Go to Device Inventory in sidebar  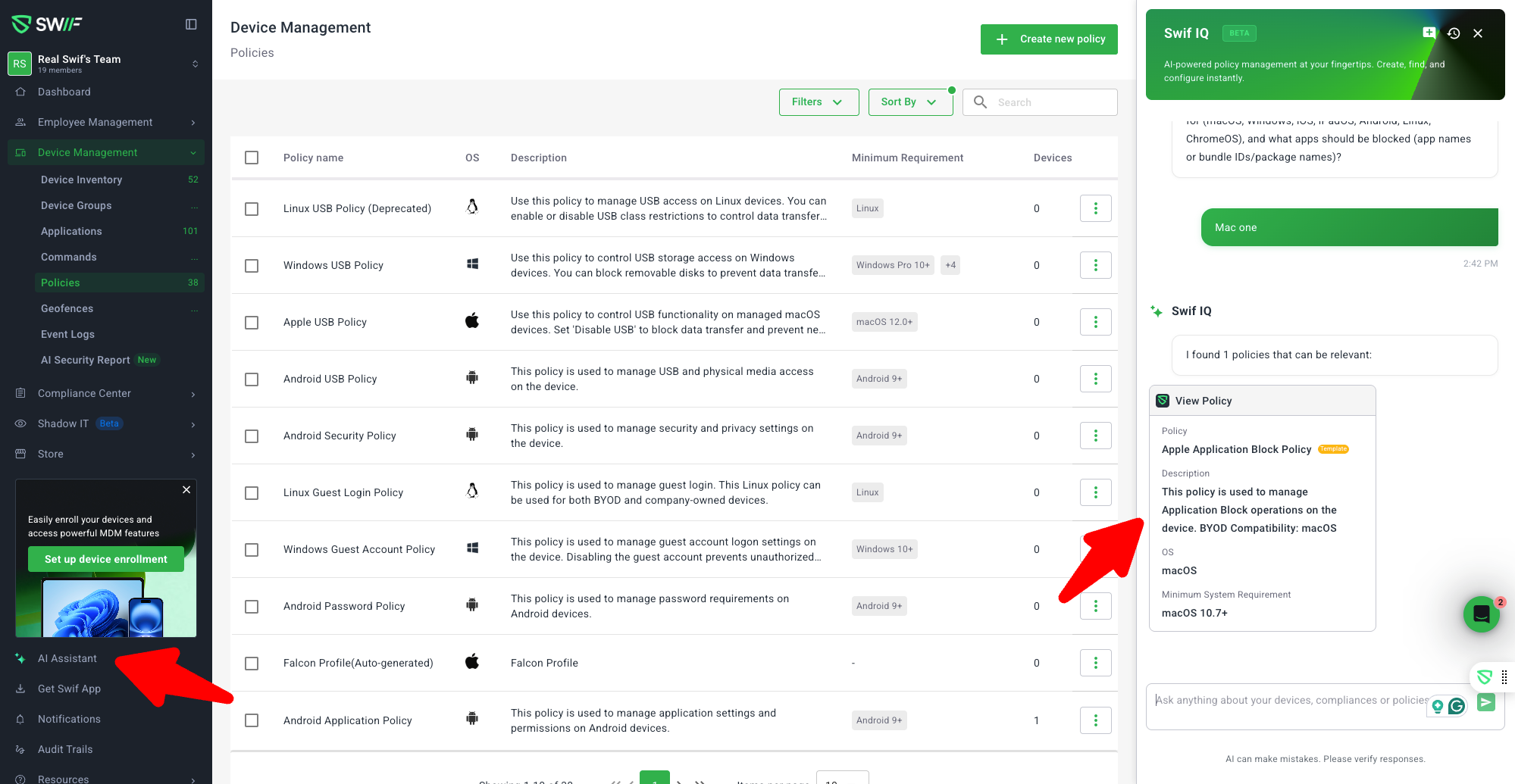pos(82,180)
